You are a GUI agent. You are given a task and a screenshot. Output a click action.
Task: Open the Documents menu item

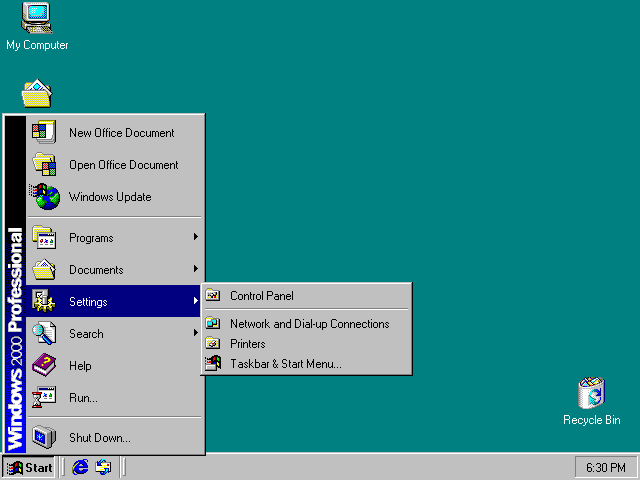click(114, 269)
